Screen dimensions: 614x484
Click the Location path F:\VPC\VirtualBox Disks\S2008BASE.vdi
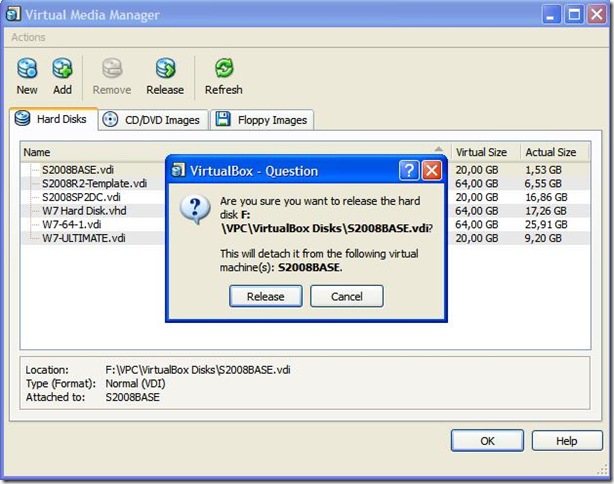[x=198, y=370]
